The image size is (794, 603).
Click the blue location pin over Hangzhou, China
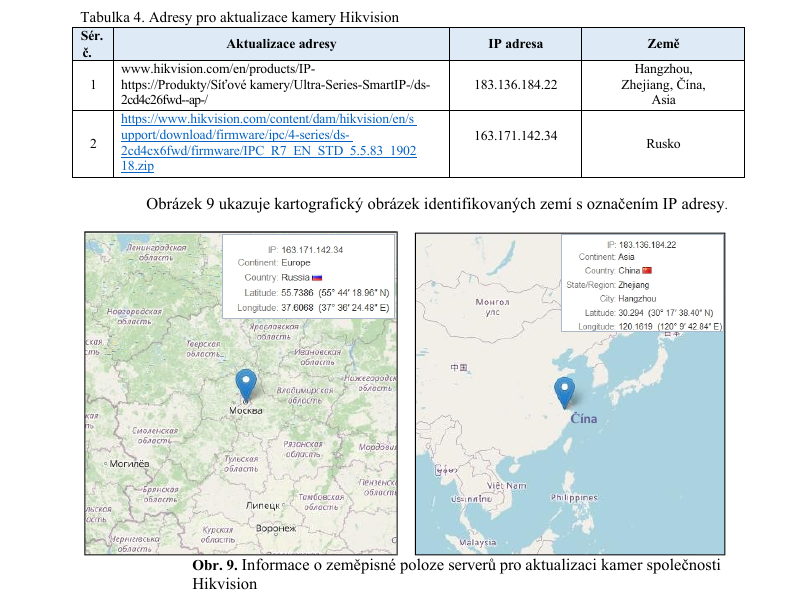(x=565, y=390)
